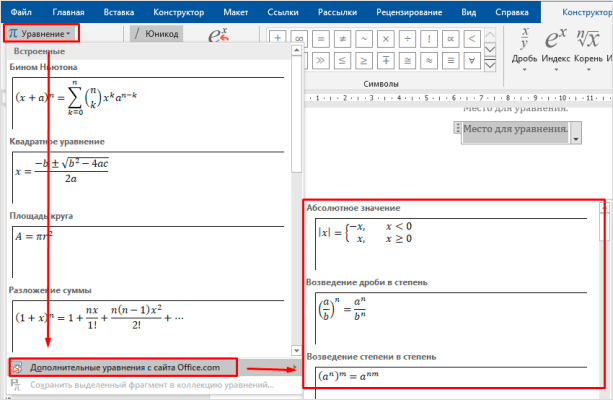Click the Место для уравнения placeholder
Viewport: 613px width, 400px height.
[x=515, y=129]
